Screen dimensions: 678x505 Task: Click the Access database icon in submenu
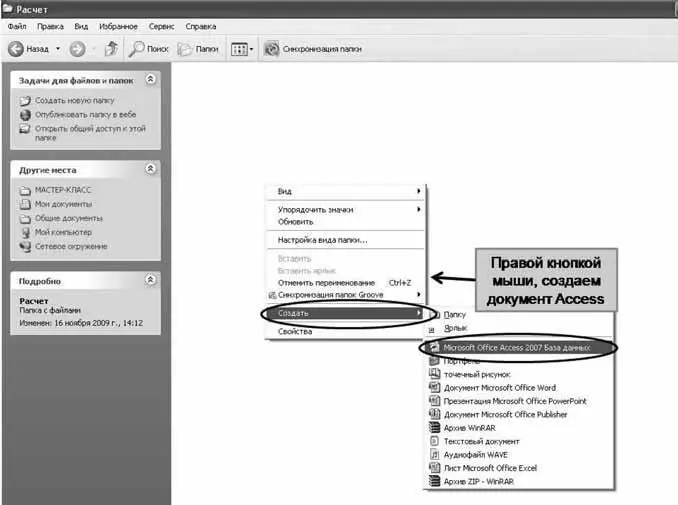pos(434,347)
